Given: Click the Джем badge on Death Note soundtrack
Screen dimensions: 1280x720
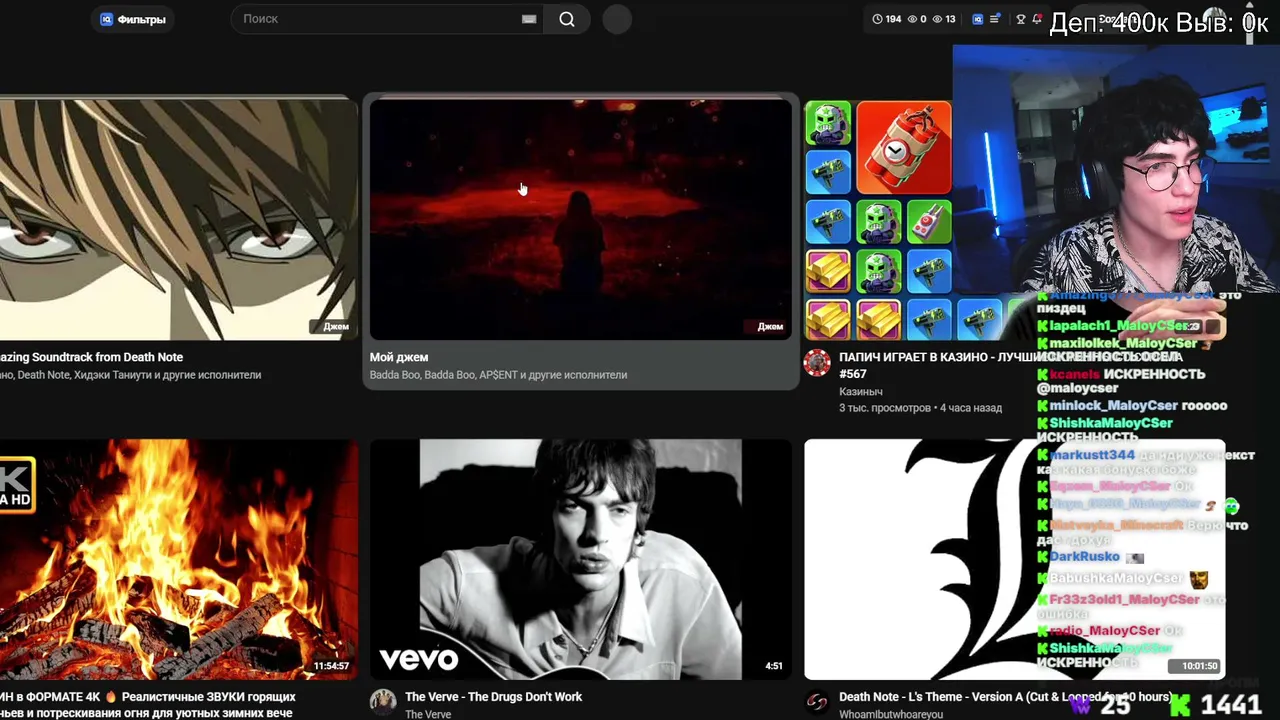Looking at the screenshot, I should pyautogui.click(x=336, y=326).
